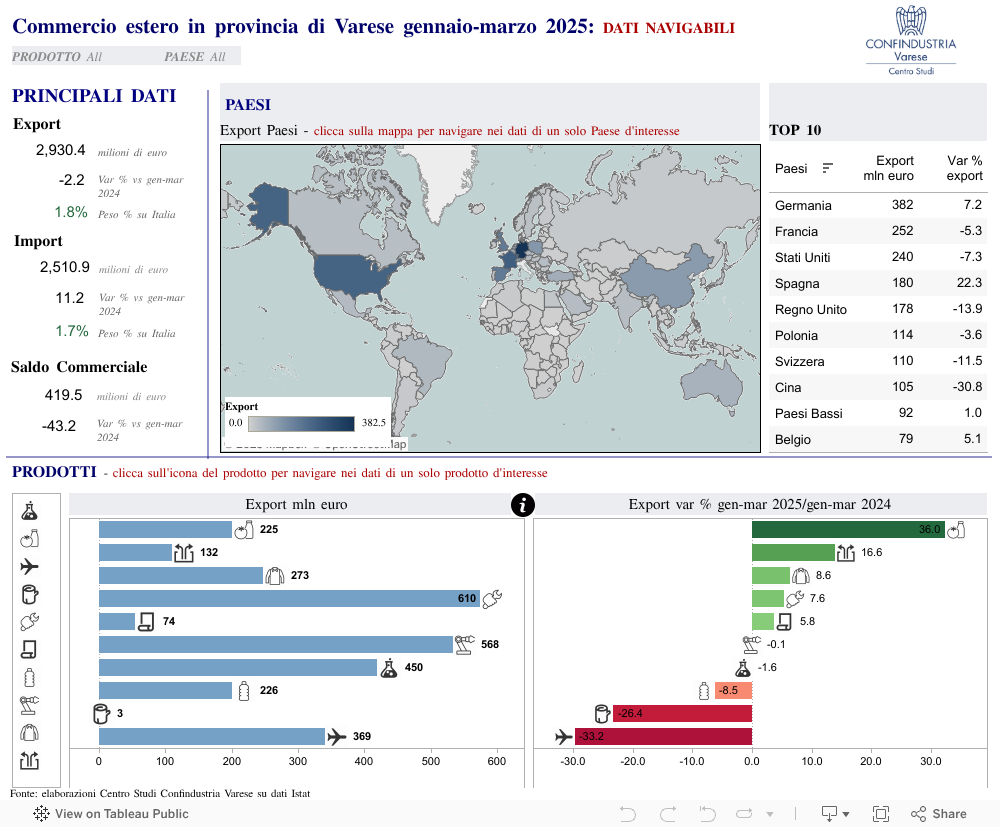The height and width of the screenshot is (827, 1000).
Task: Select the Francia row in Top 10
Action: click(878, 231)
